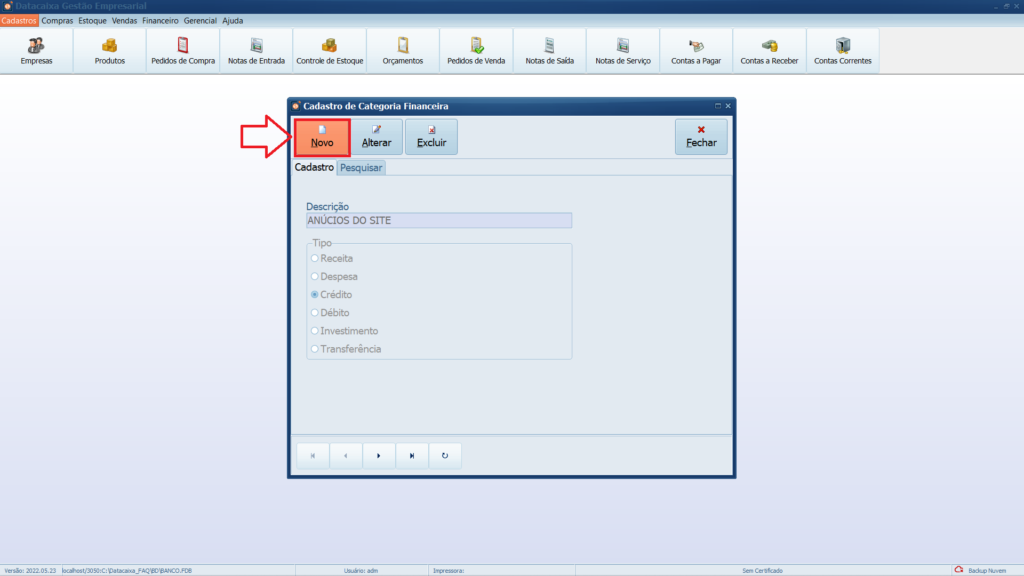Open Orçamentos from the toolbar
This screenshot has width=1024, height=576.
tap(403, 50)
